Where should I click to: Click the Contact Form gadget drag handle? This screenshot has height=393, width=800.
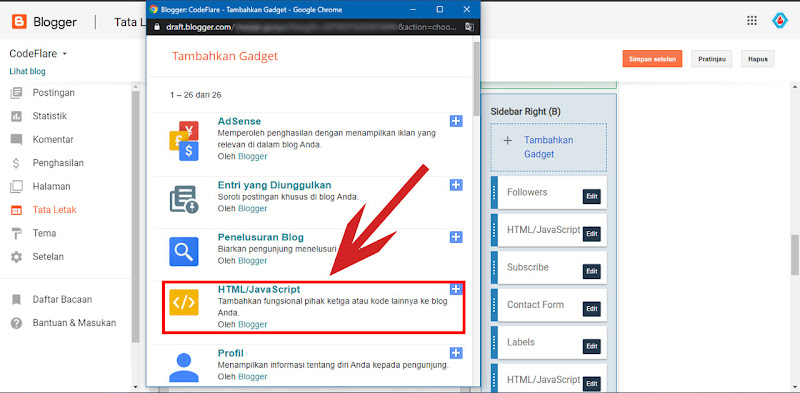click(x=494, y=305)
